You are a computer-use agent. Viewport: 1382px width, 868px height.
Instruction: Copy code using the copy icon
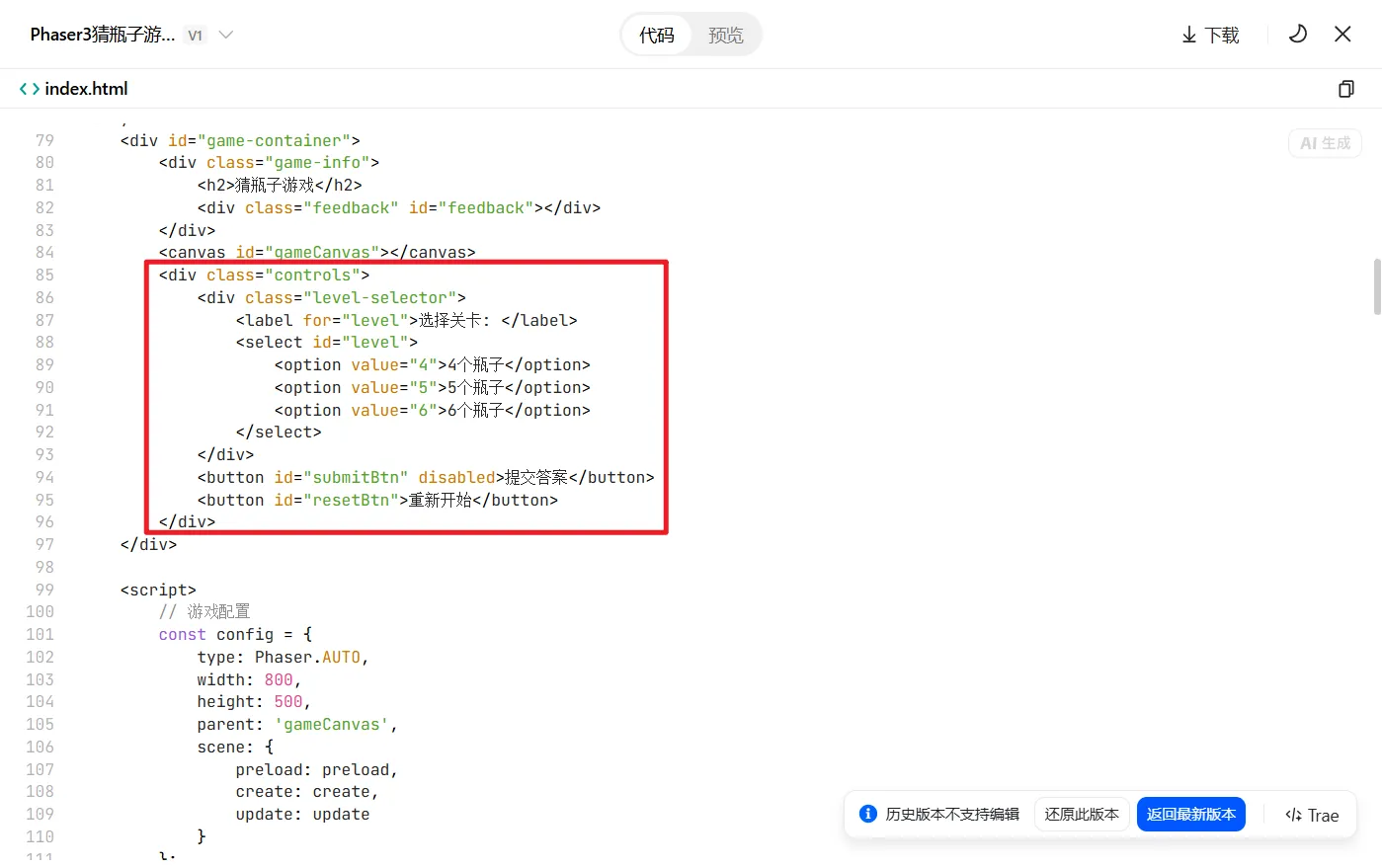pyautogui.click(x=1345, y=89)
